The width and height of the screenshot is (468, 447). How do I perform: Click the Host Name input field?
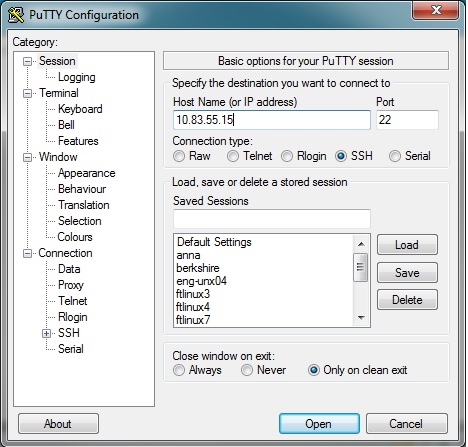click(x=272, y=120)
